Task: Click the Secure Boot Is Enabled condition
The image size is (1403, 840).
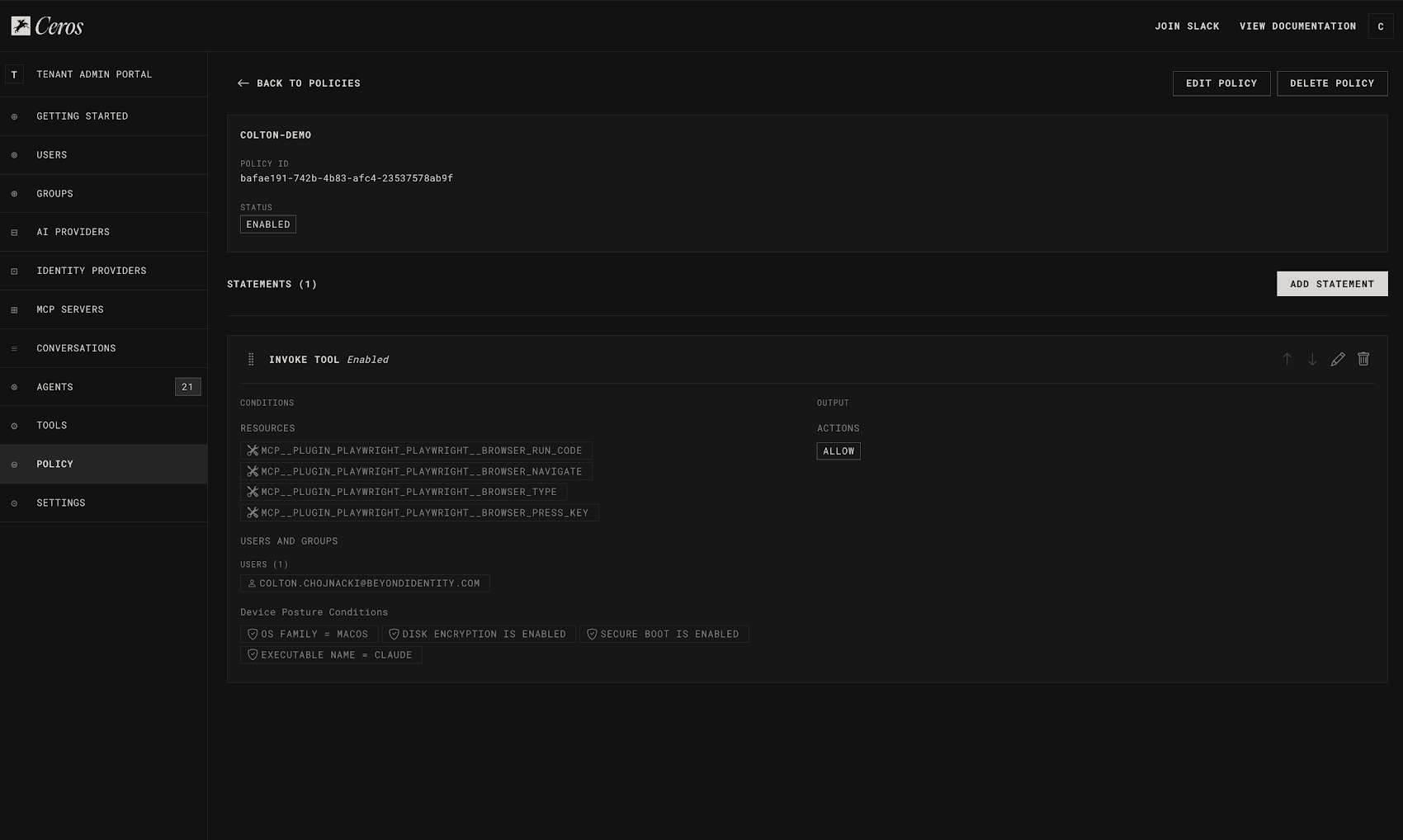Action: tap(664, 634)
